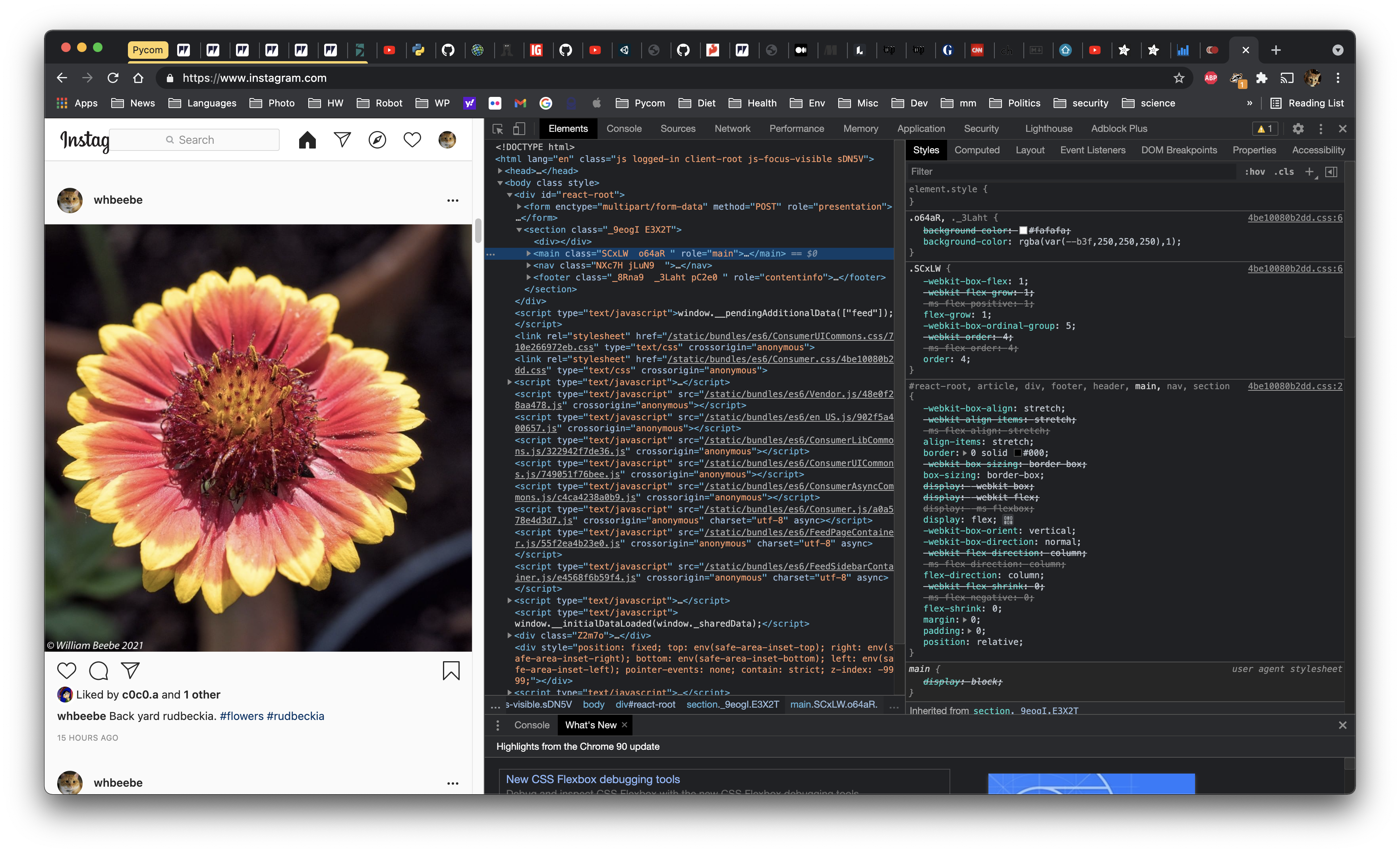Show hidden bookmarks chevron
The width and height of the screenshot is (1400, 853).
tap(1249, 103)
